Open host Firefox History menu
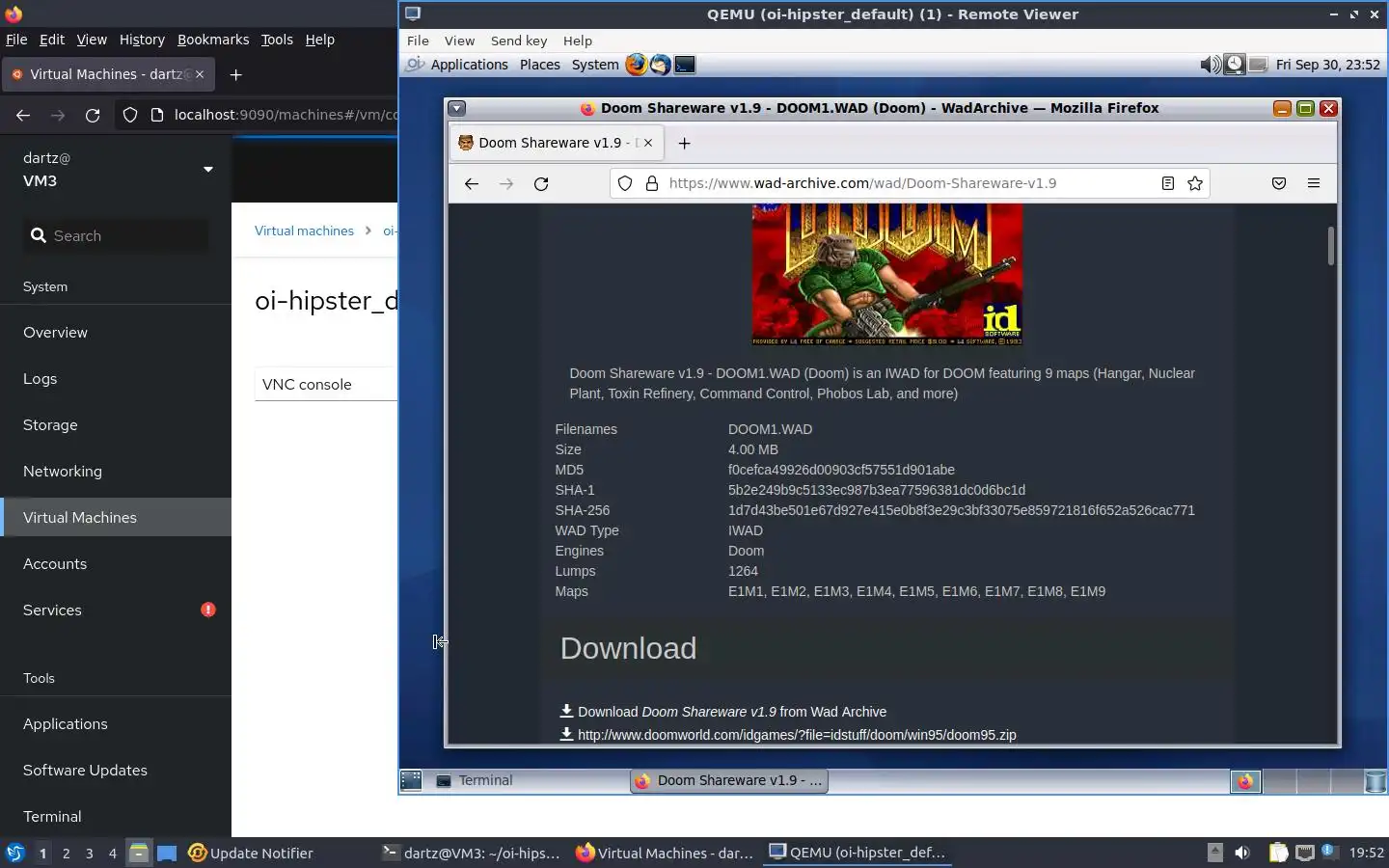1389x868 pixels. (142, 40)
